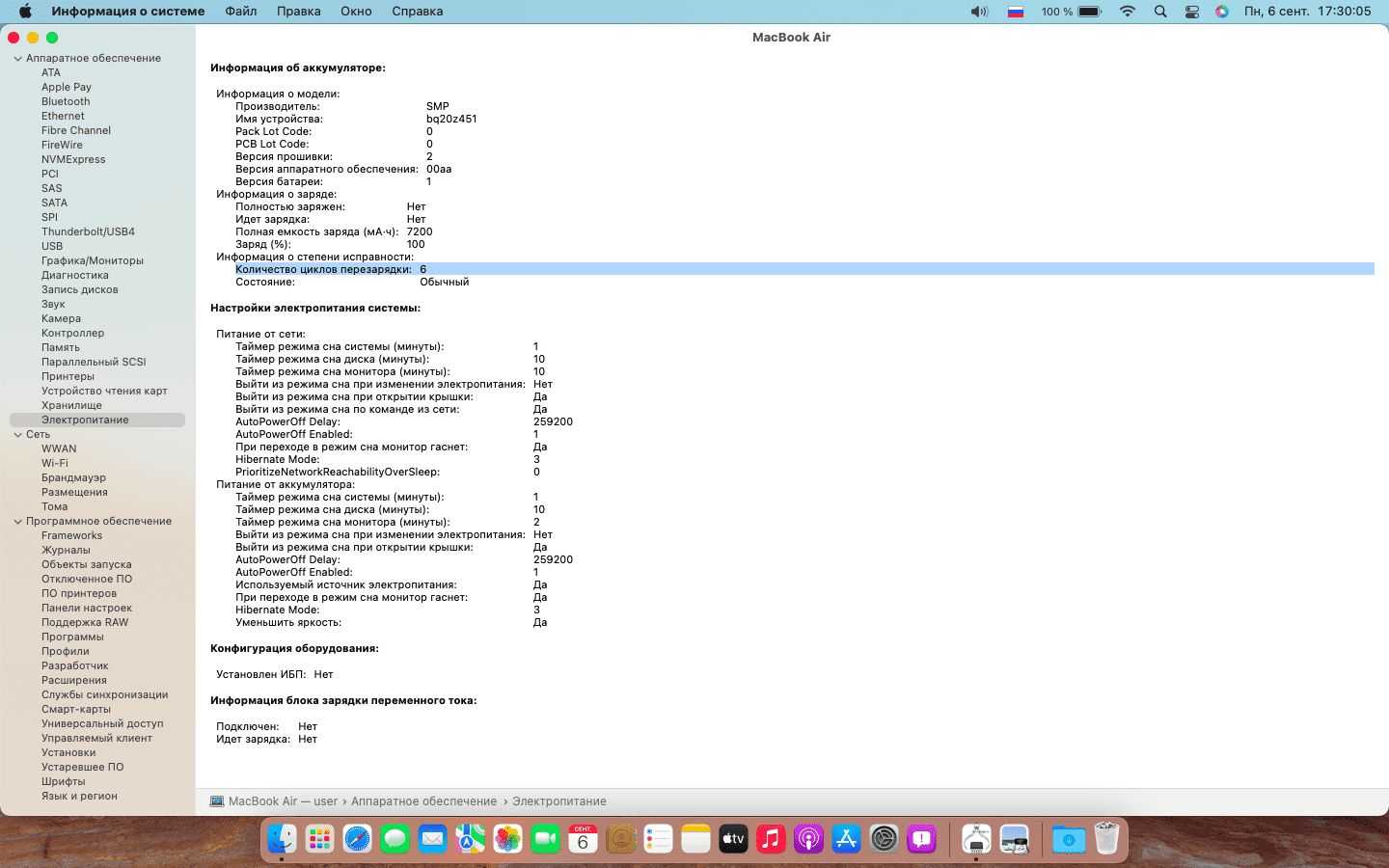Select Брандмауэр in the sidebar
This screenshot has height=868, width=1389.
click(73, 477)
